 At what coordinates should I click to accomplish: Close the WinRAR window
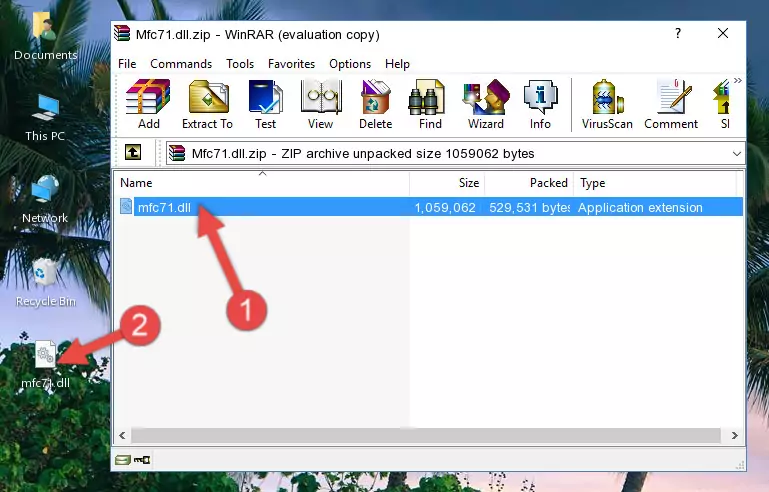click(723, 33)
